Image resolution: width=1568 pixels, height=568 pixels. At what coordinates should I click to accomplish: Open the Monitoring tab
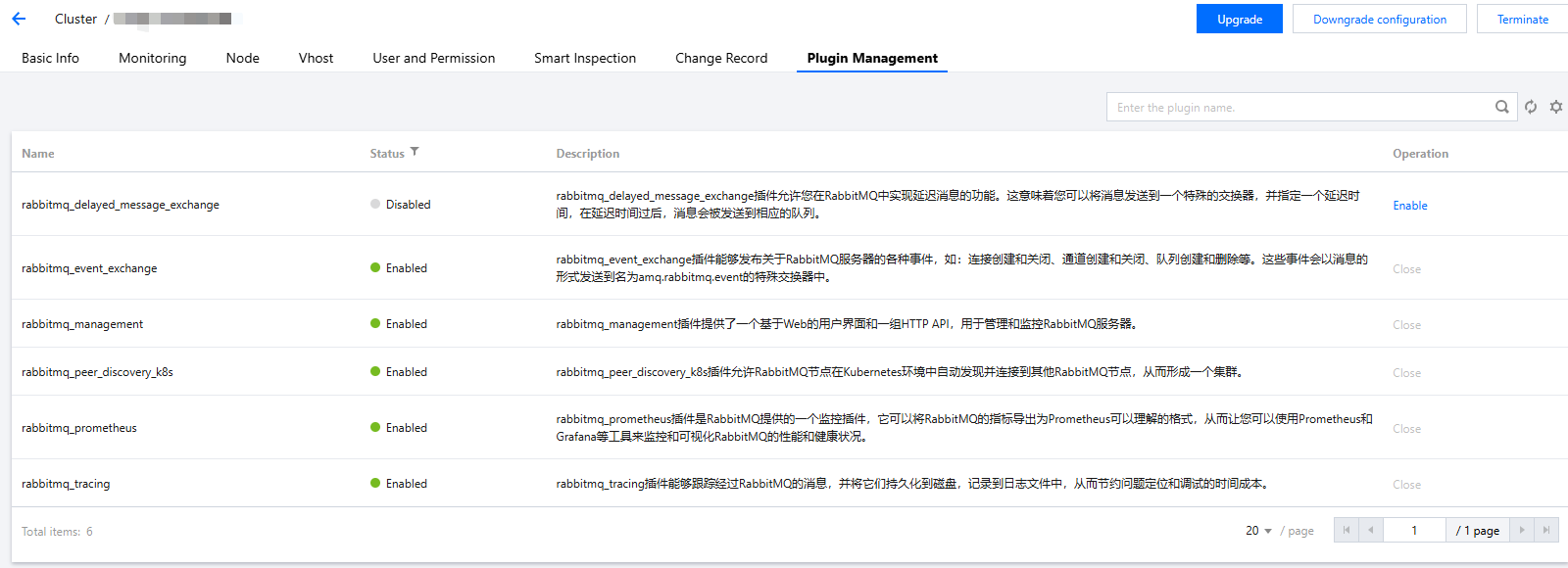point(152,58)
